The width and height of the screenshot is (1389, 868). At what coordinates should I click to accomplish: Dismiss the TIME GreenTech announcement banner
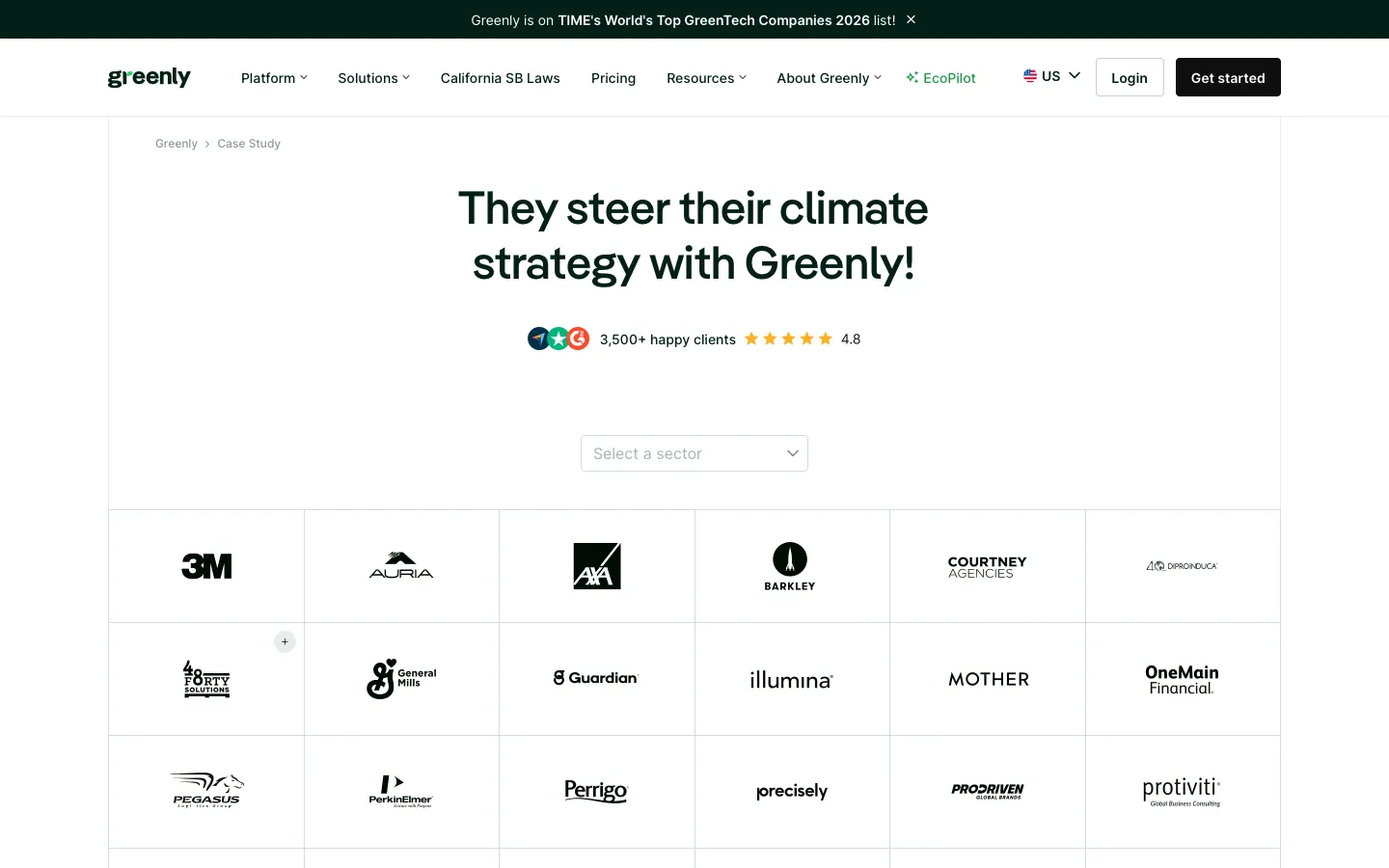click(911, 19)
